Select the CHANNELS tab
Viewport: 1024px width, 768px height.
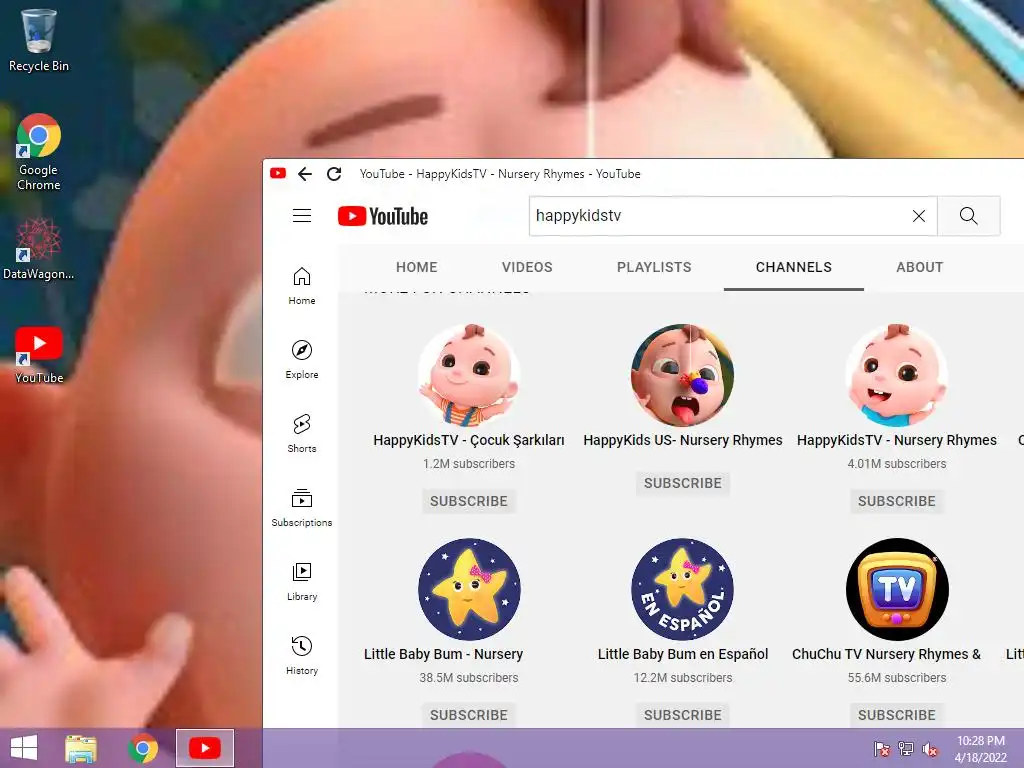point(793,267)
